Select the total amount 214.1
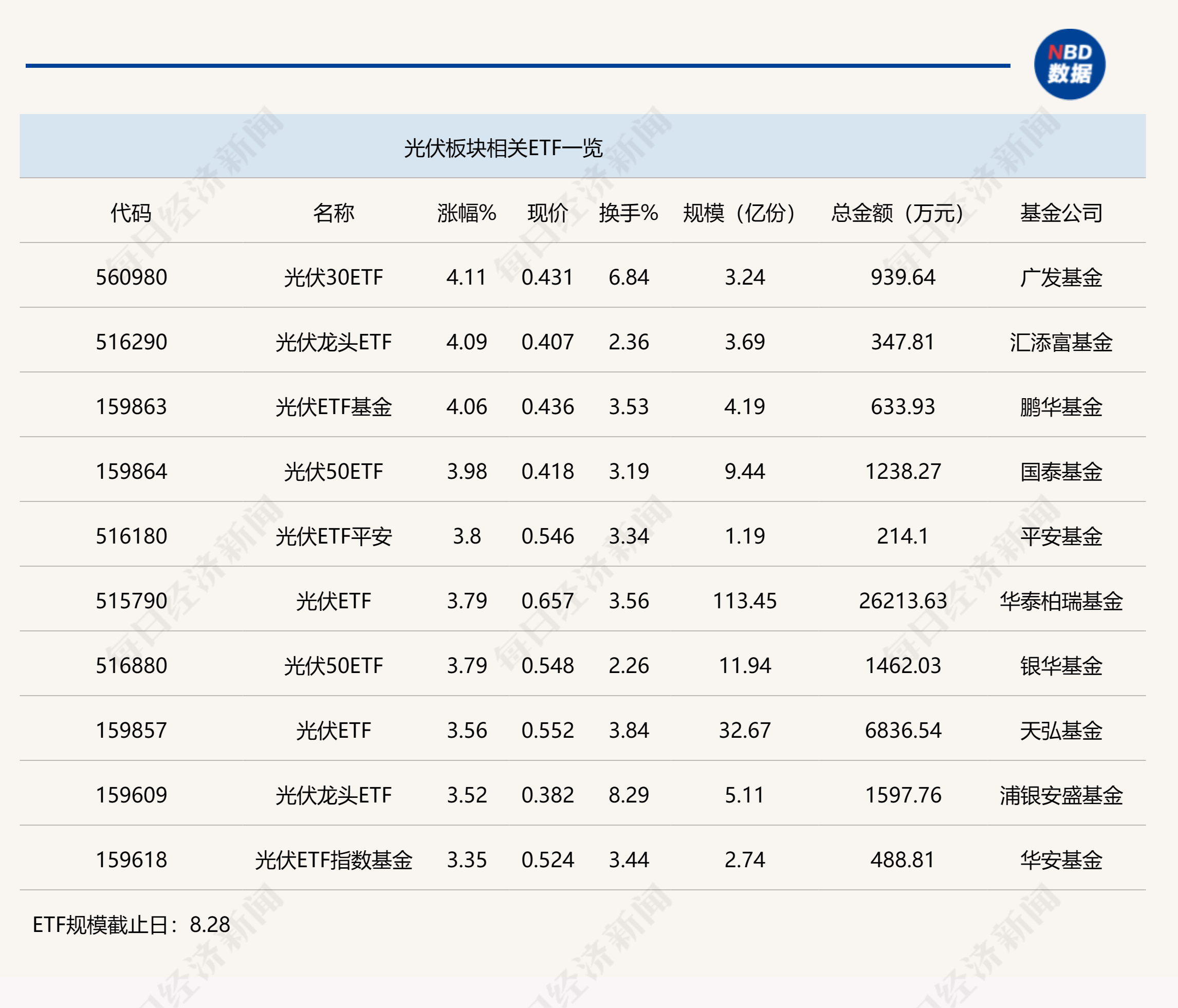 pyautogui.click(x=903, y=536)
